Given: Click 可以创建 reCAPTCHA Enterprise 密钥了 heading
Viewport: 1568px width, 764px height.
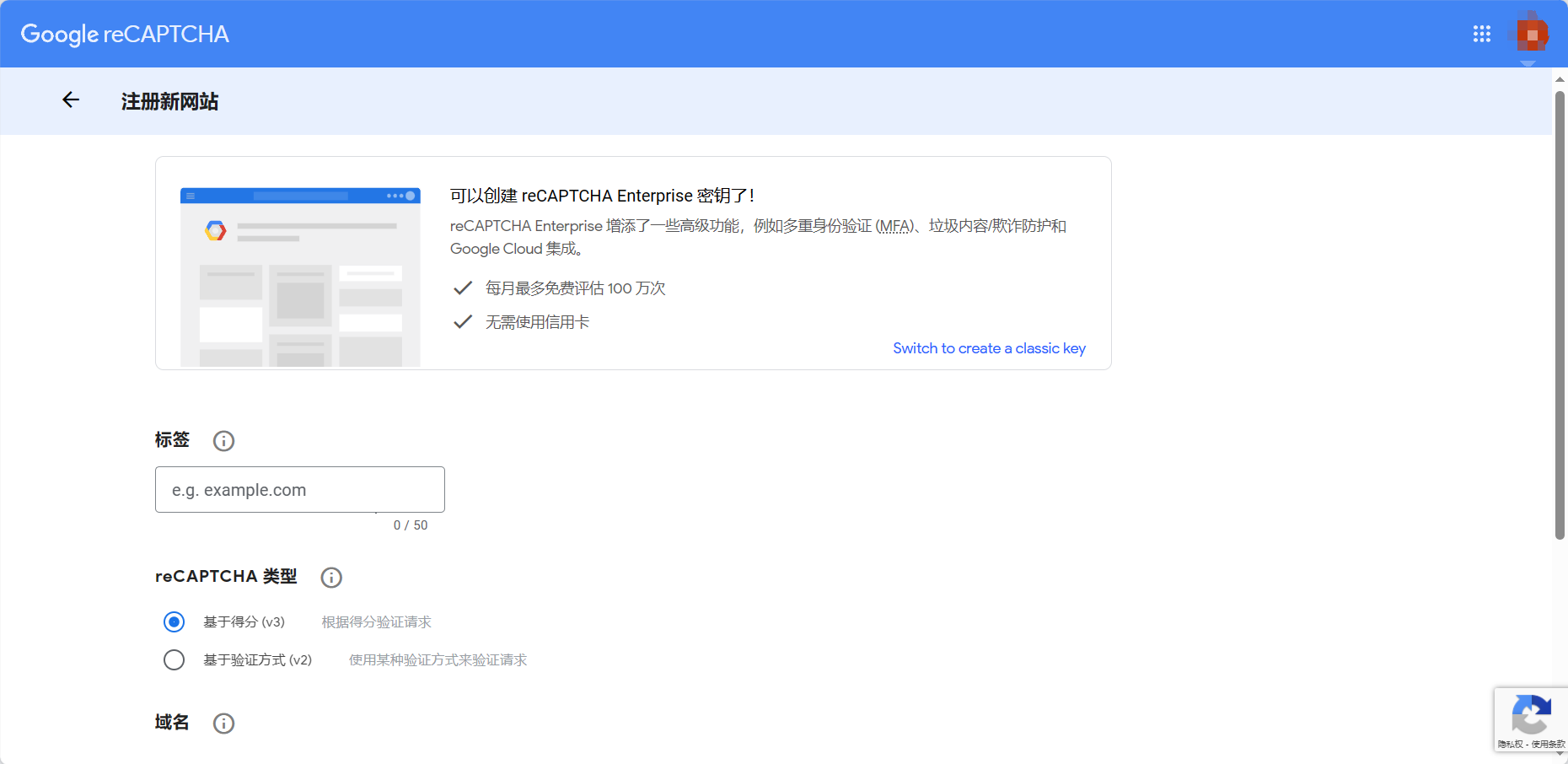Looking at the screenshot, I should pos(602,196).
